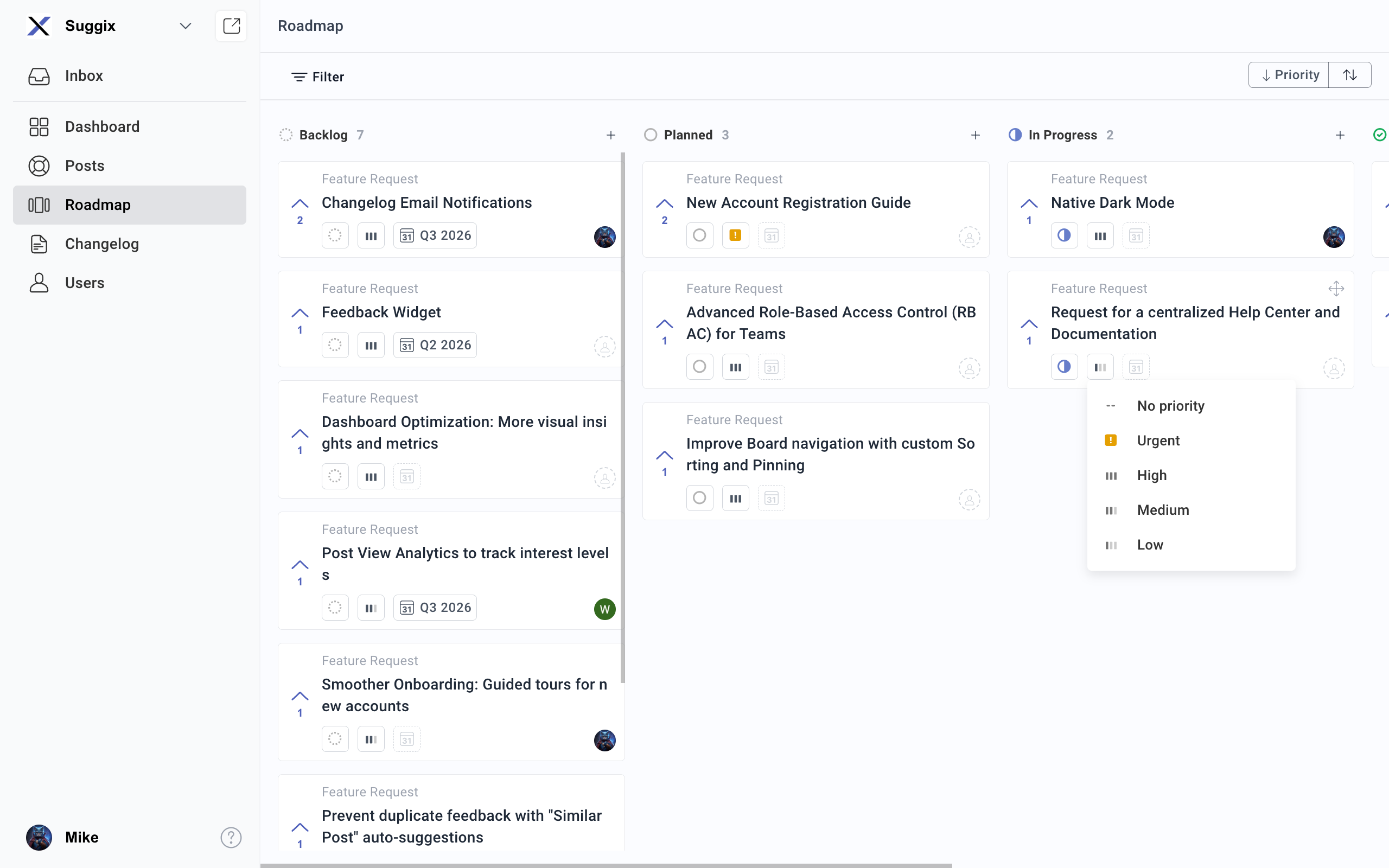Viewport: 1389px width, 868px height.
Task: Expand Suggix workspace dropdown chevron
Action: pos(185,26)
